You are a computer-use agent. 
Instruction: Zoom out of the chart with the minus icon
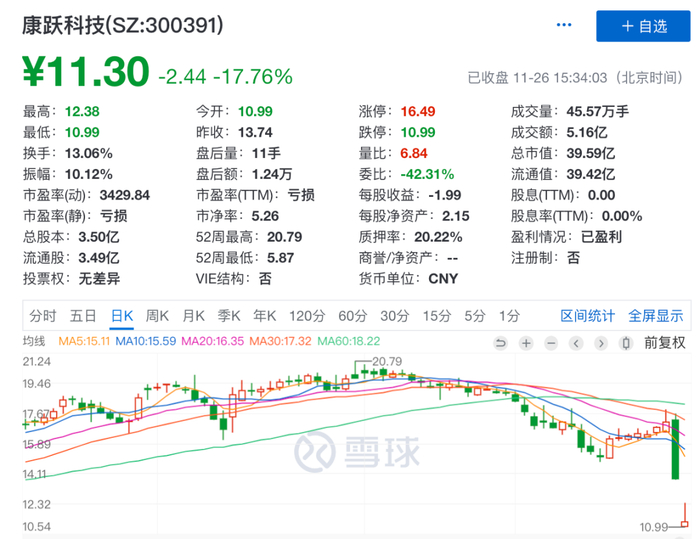[551, 343]
